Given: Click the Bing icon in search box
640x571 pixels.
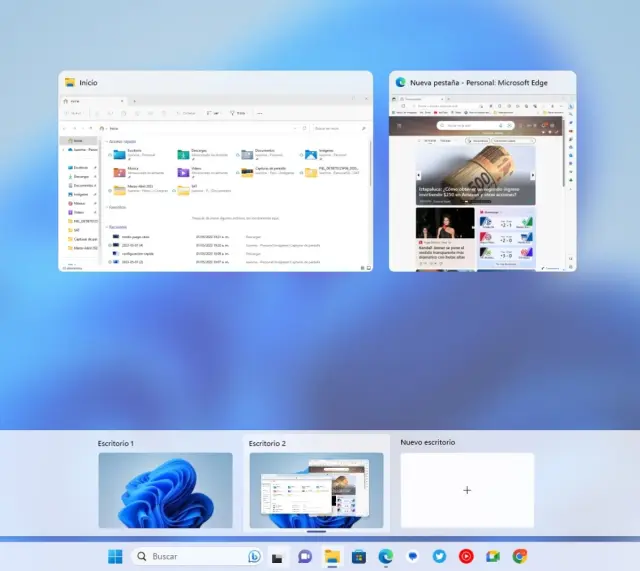Looking at the screenshot, I should (254, 556).
